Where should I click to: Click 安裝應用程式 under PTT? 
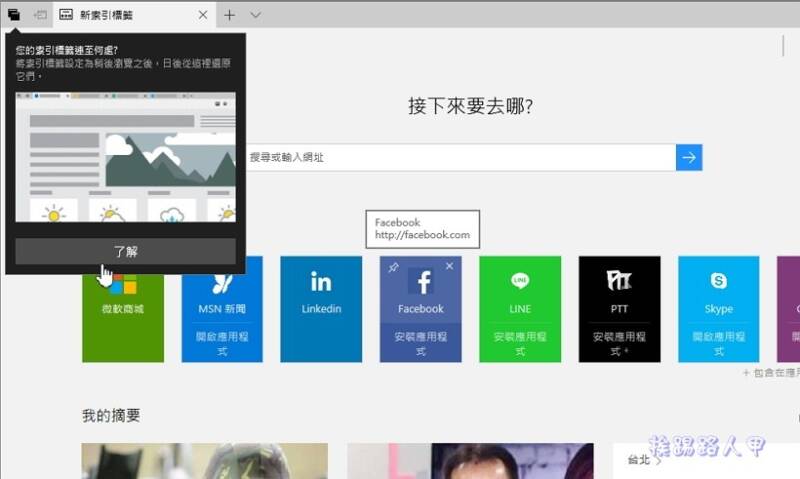[619, 343]
